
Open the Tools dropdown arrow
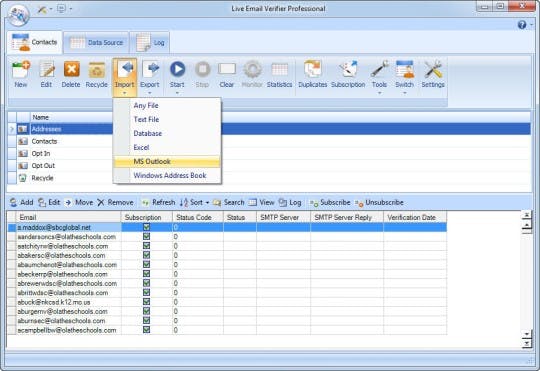pos(380,93)
